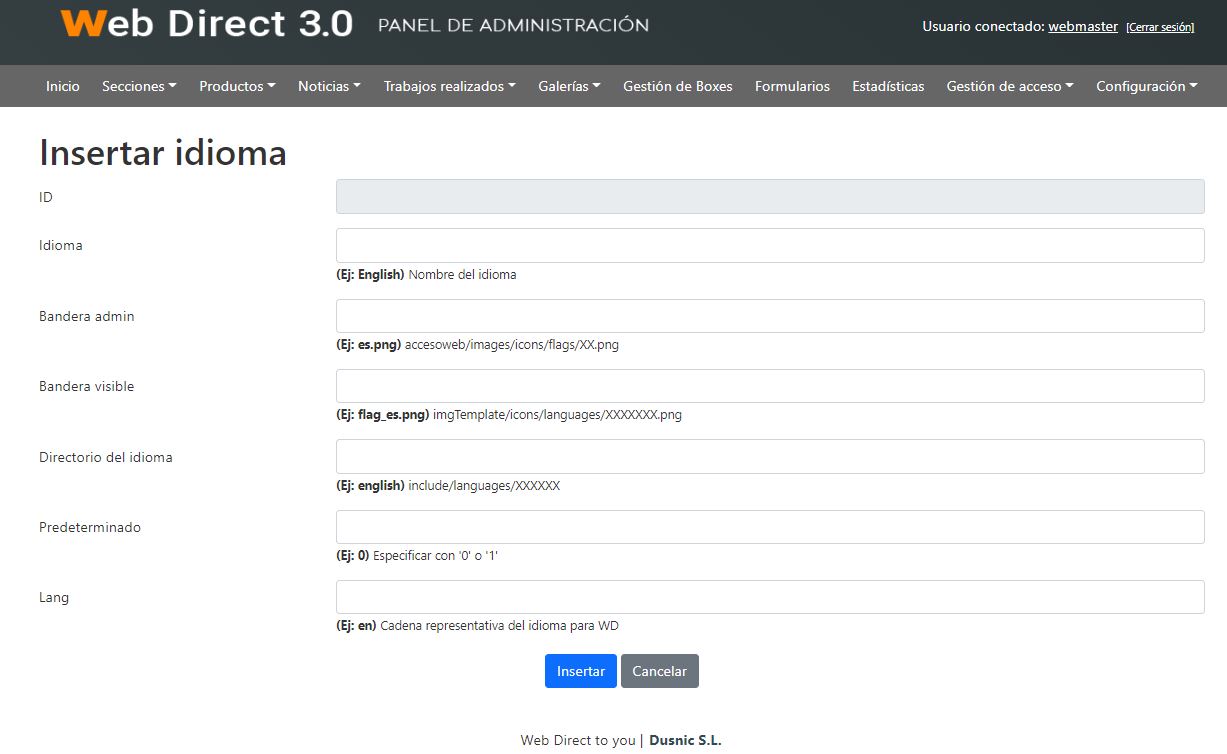This screenshot has width=1227, height=754.
Task: Click the 'Nombre del idioma' hint text
Action: coord(462,274)
